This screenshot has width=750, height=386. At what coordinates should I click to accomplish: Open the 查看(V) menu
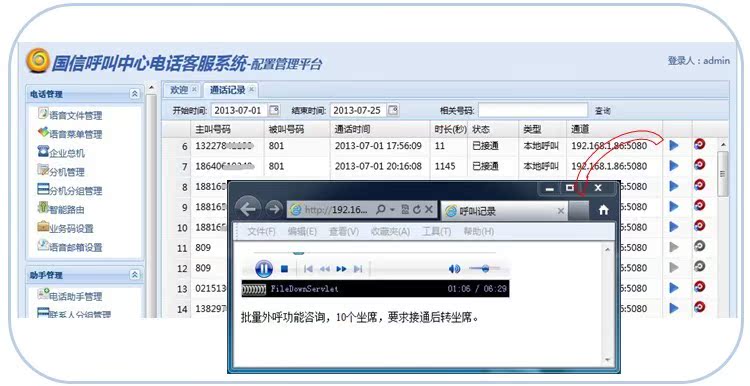point(344,232)
